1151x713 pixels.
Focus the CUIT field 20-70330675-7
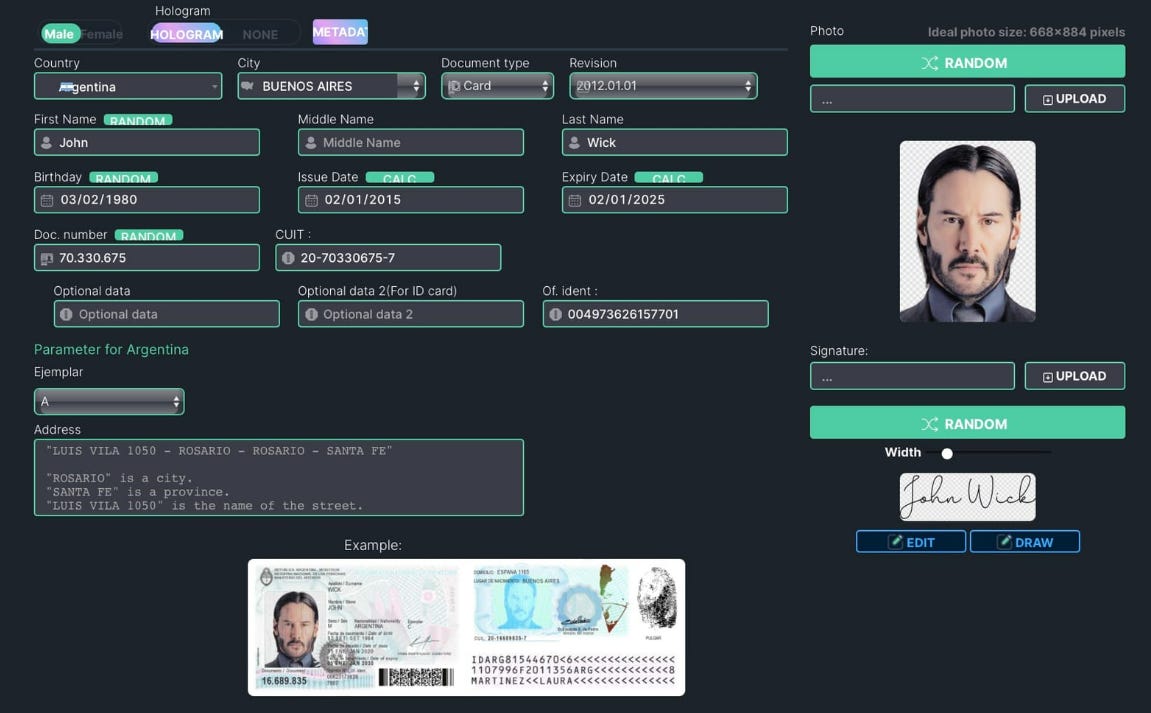click(x=388, y=258)
